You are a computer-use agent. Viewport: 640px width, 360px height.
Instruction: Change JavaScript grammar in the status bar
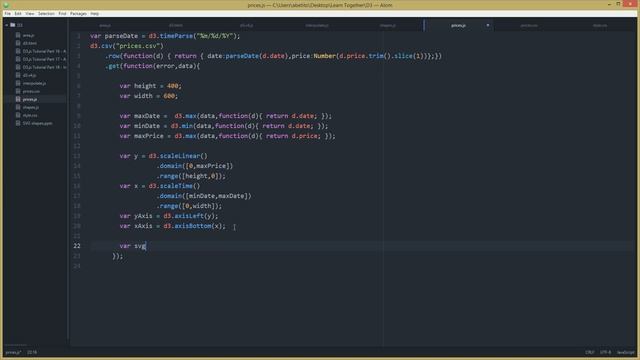[626, 352]
